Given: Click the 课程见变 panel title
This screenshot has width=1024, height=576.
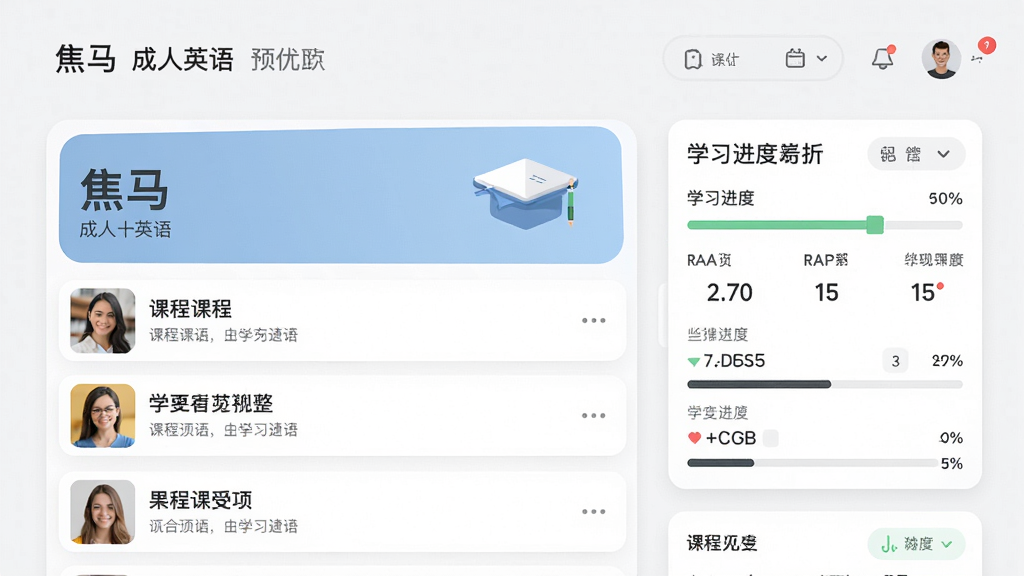Looking at the screenshot, I should tap(722, 543).
